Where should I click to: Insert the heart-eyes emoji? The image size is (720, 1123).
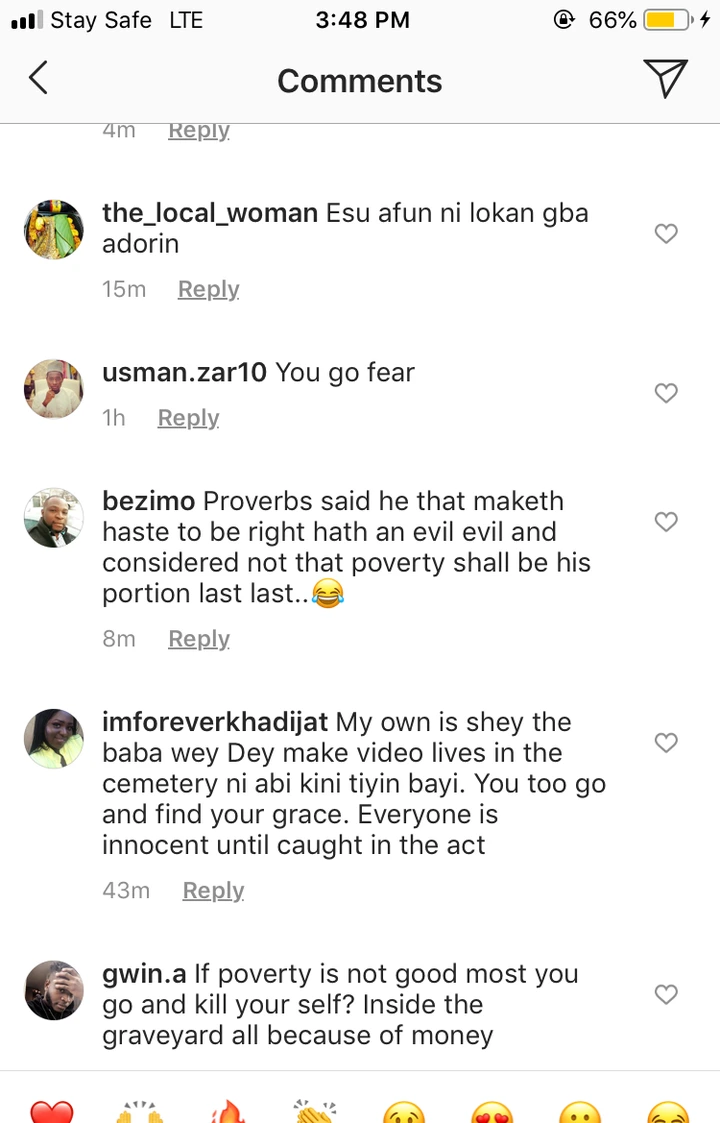[492, 1112]
